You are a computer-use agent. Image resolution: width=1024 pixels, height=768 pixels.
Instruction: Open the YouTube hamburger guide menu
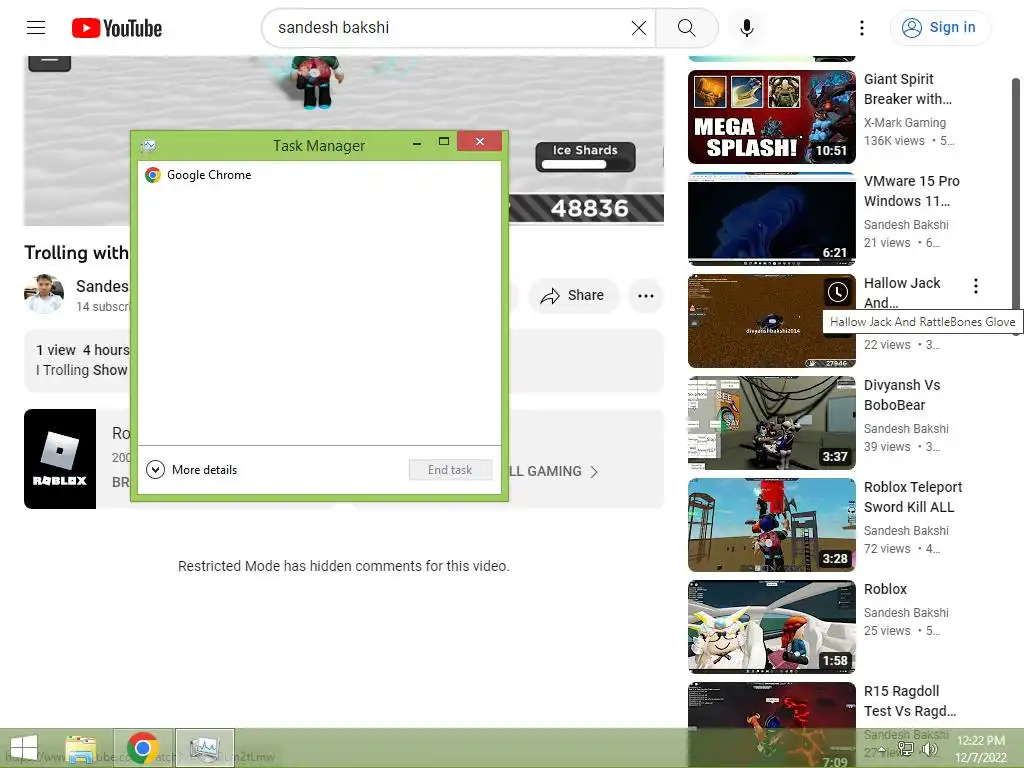coord(36,27)
